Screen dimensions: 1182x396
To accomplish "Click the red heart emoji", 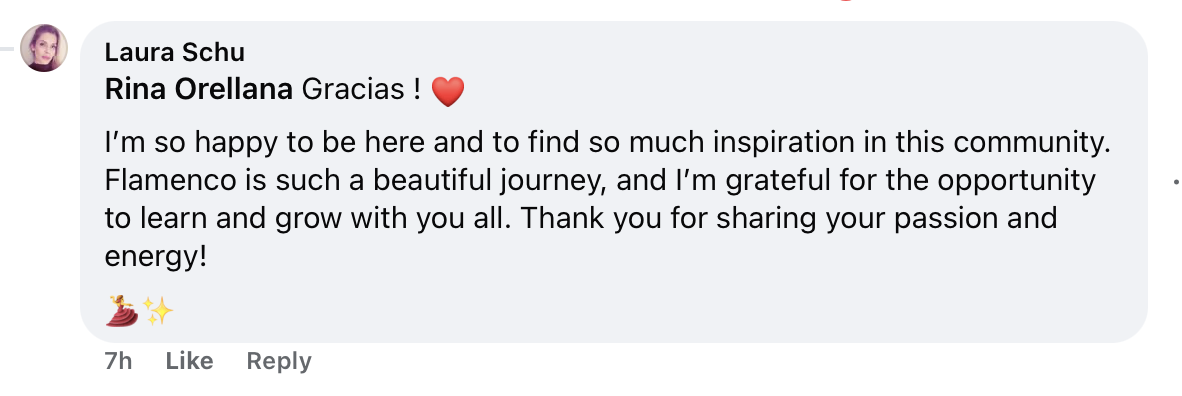I will 448,92.
